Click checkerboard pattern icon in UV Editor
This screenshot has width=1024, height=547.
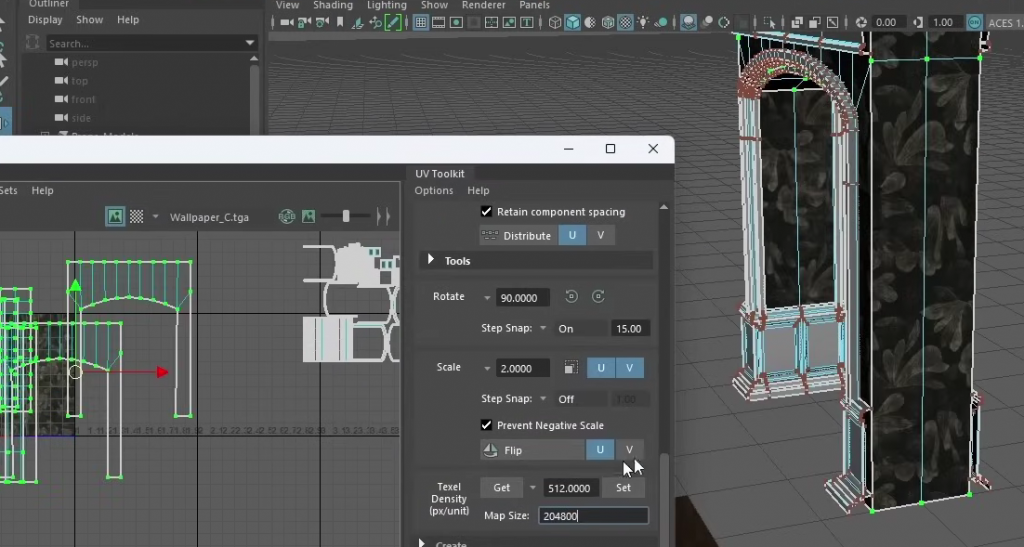[x=137, y=216]
